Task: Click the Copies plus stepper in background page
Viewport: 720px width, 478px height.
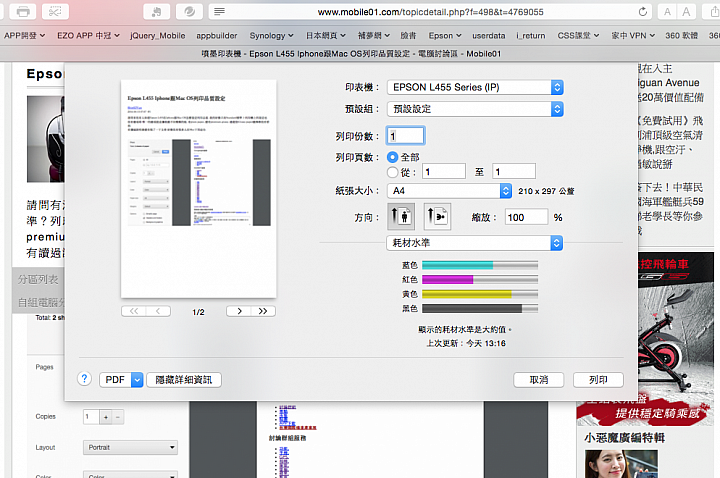Action: pos(106,417)
